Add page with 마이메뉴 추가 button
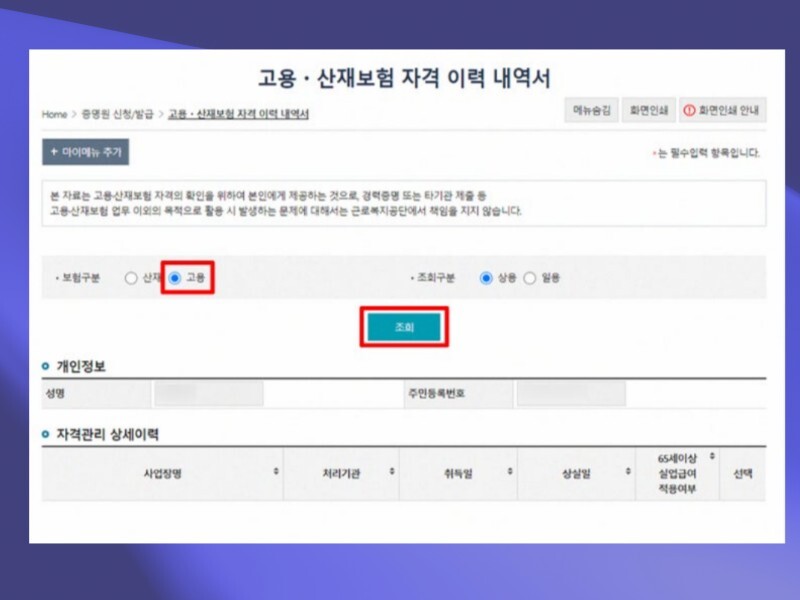 click(86, 152)
